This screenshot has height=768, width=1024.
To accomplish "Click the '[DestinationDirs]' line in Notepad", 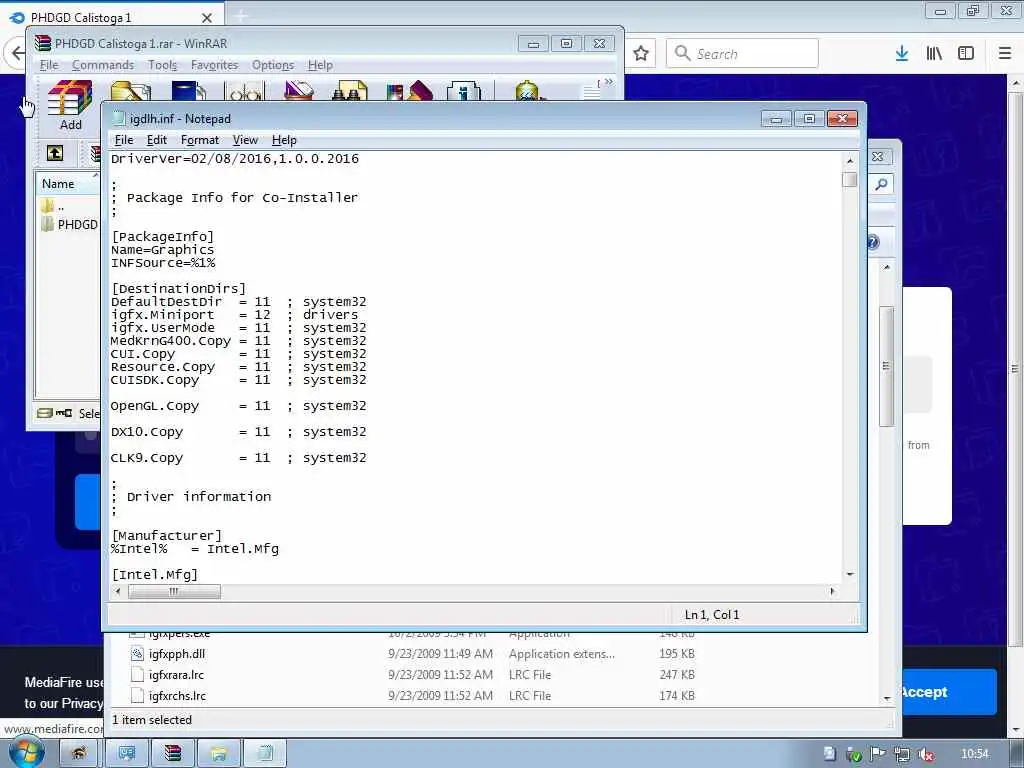I will 178,289.
